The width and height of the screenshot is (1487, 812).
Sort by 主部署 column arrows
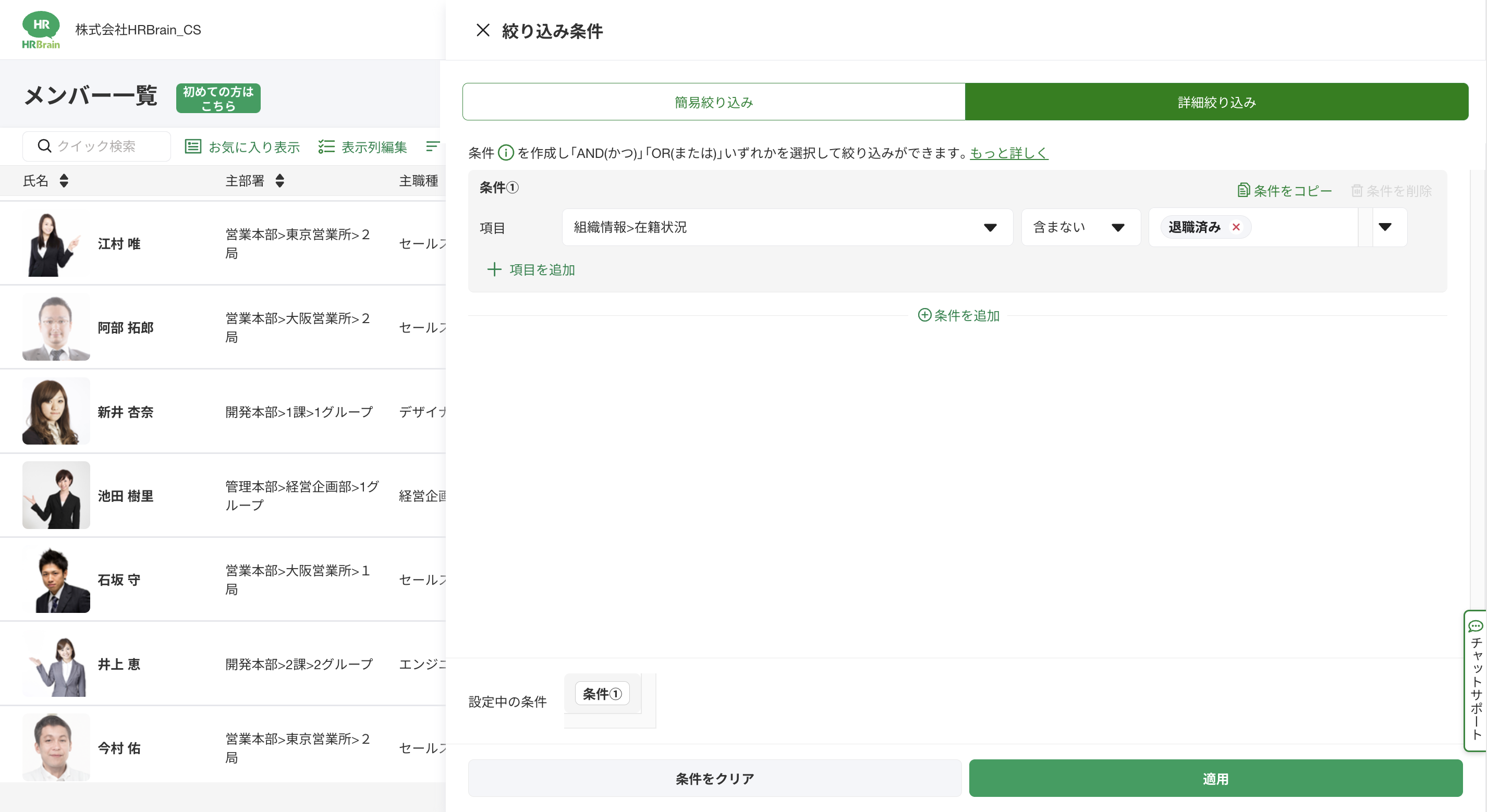(280, 181)
